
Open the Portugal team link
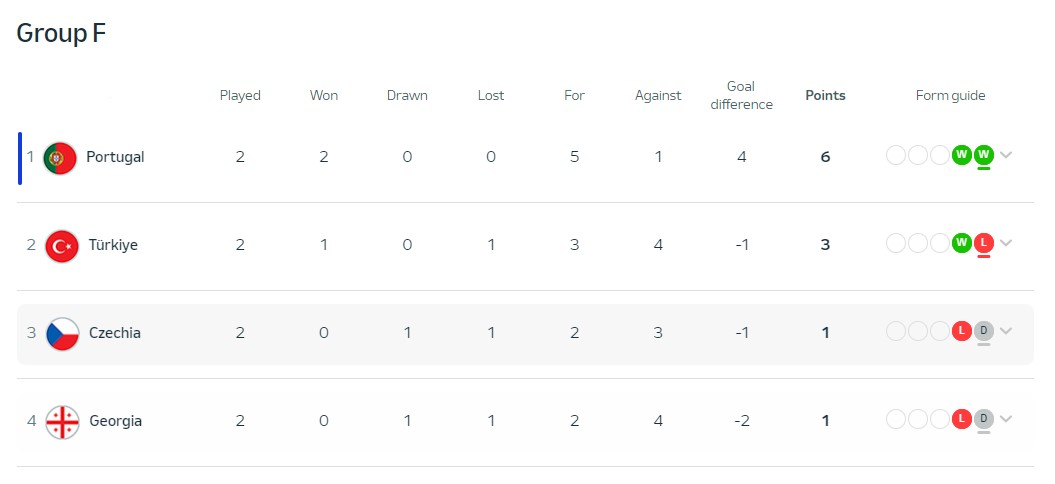[x=115, y=157]
